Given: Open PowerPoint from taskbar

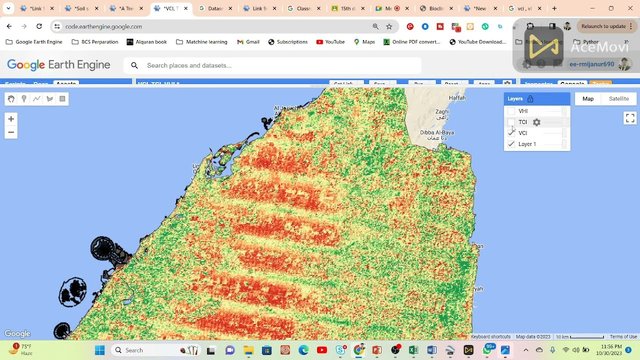Looking at the screenshot, I should tap(376, 350).
